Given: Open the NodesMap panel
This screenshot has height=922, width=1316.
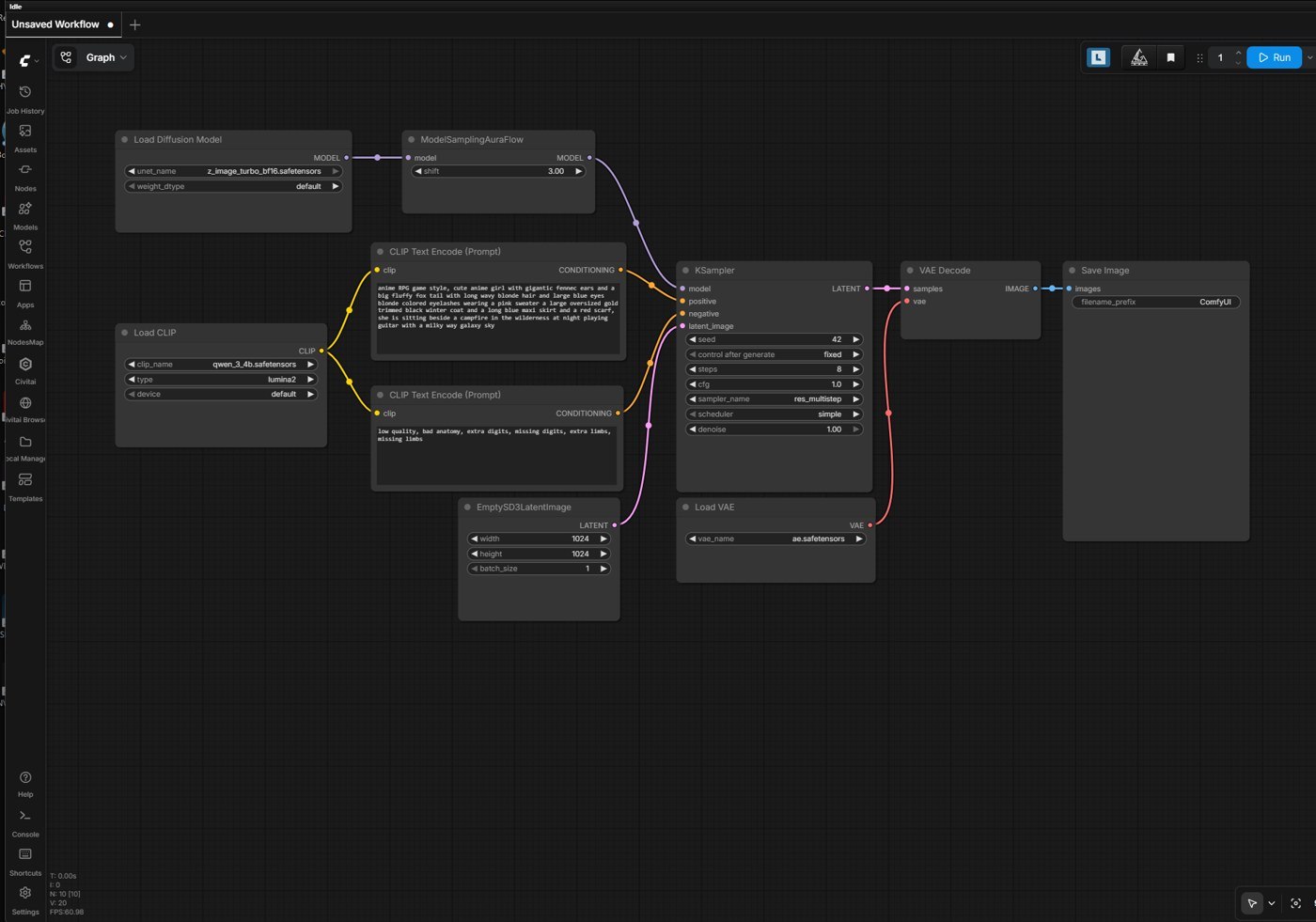Looking at the screenshot, I should click(x=25, y=331).
